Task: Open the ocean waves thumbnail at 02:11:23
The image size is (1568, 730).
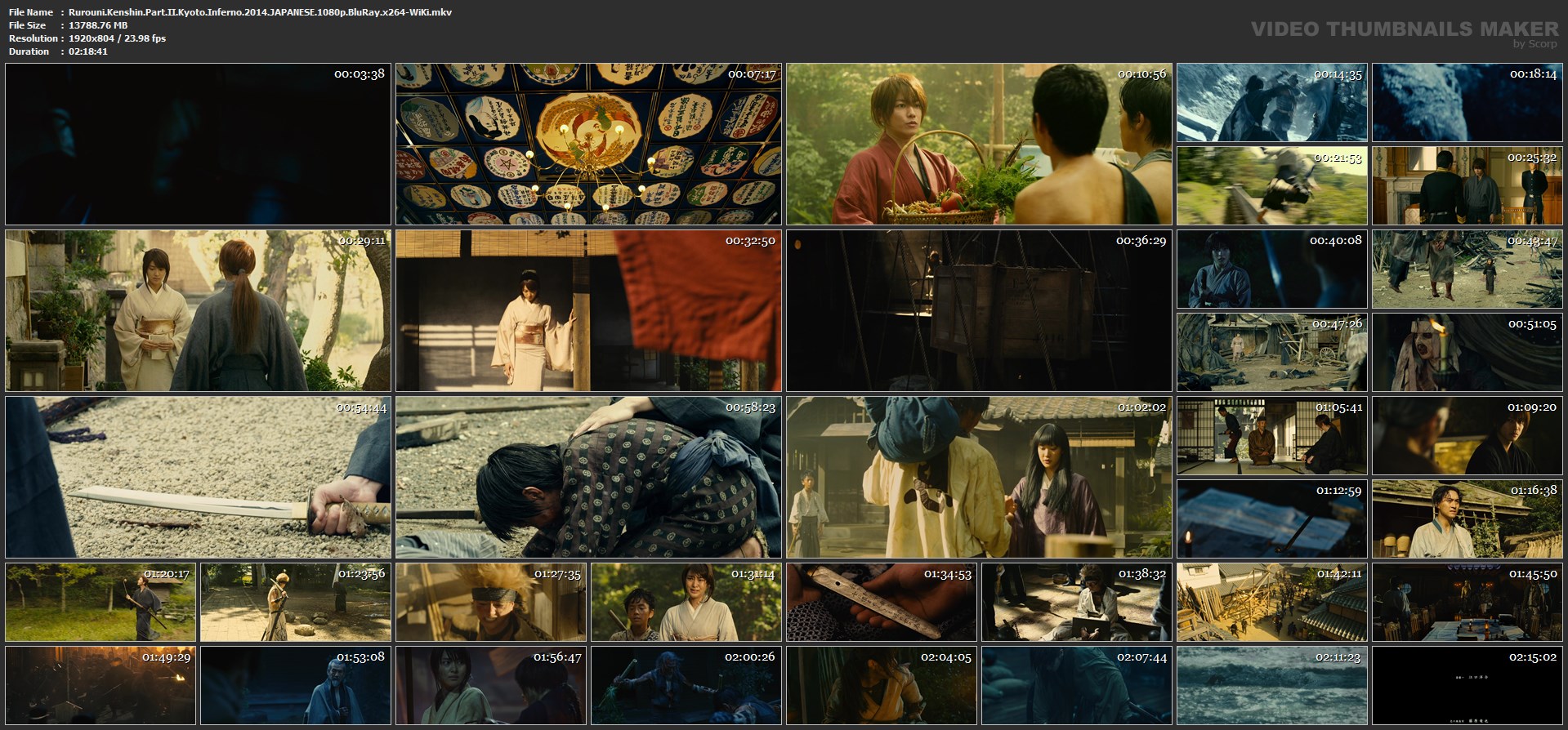Action: (x=1271, y=685)
